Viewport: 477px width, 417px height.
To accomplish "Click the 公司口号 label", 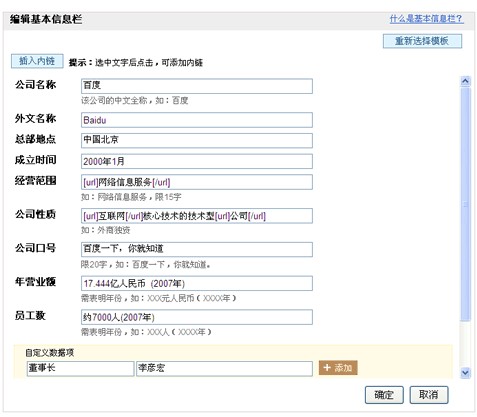I will point(35,248).
